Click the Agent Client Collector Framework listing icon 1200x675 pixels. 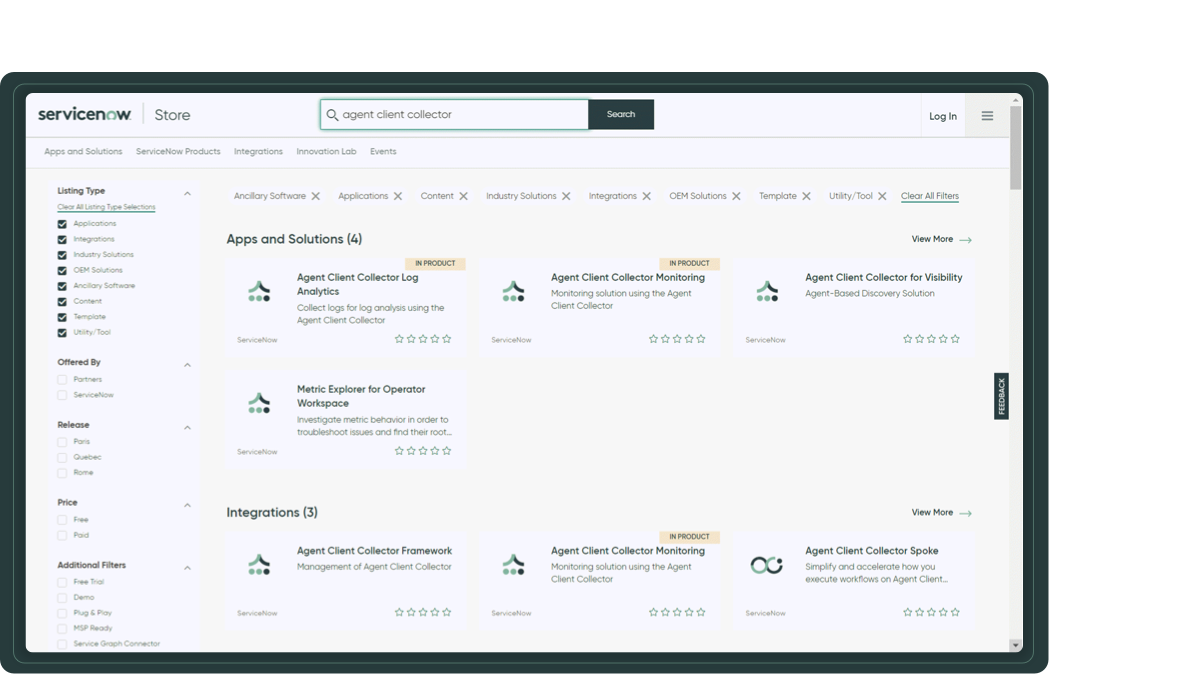(257, 565)
